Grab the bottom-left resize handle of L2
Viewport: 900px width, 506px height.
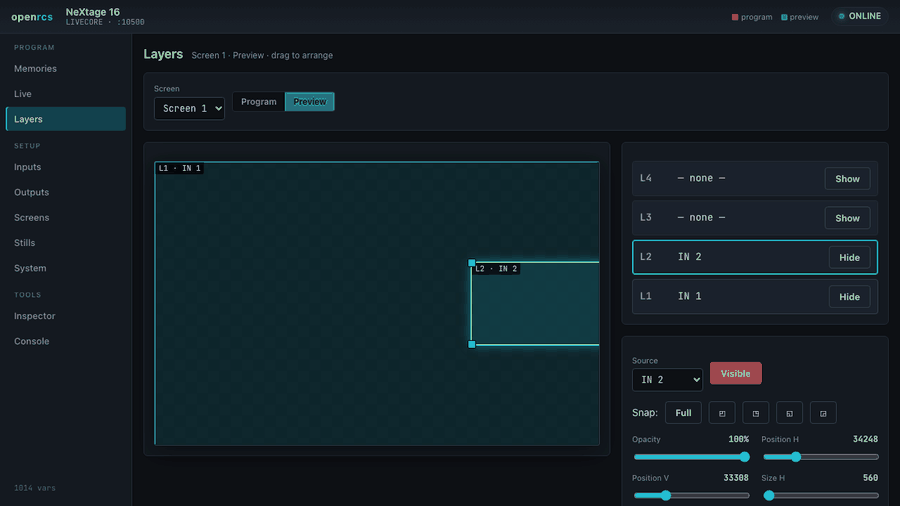[471, 344]
